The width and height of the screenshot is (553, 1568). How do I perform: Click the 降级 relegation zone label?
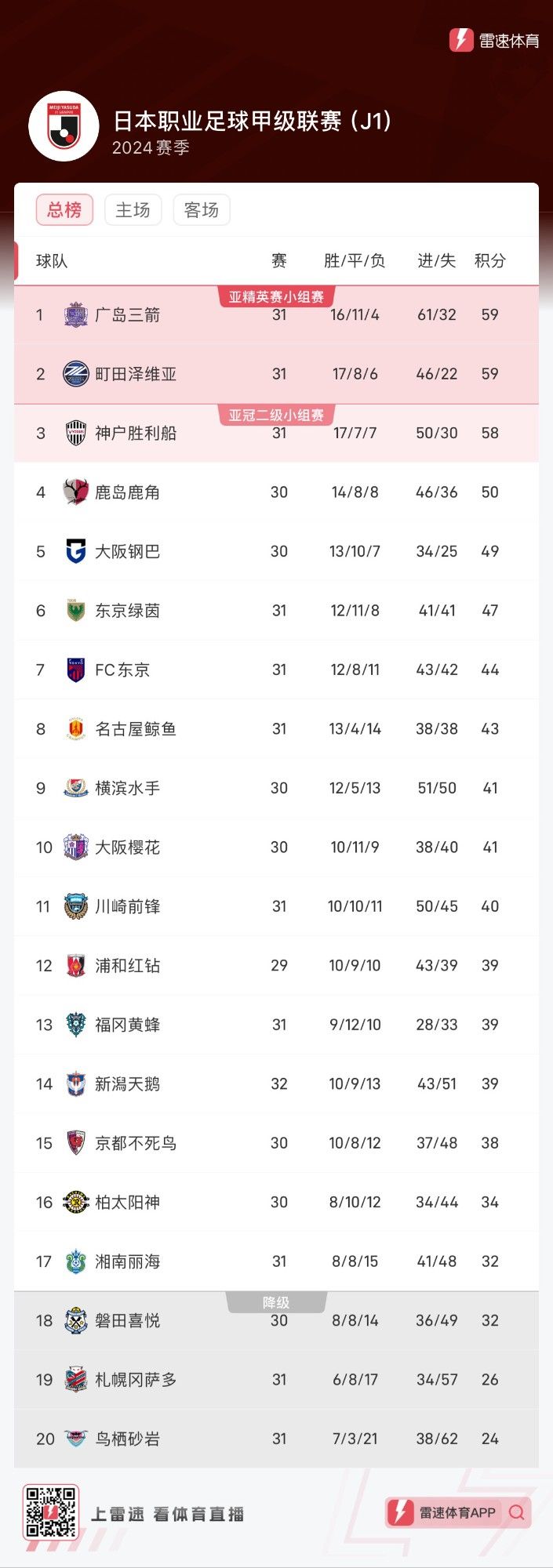pos(276,1301)
